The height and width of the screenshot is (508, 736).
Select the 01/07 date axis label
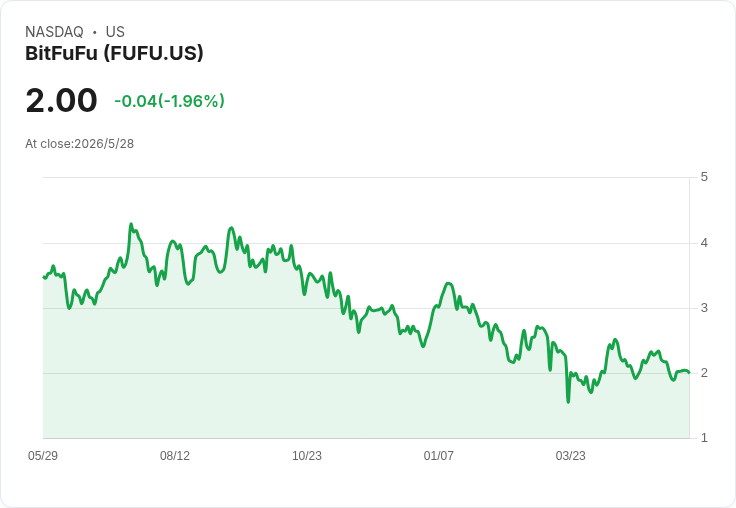coord(438,456)
